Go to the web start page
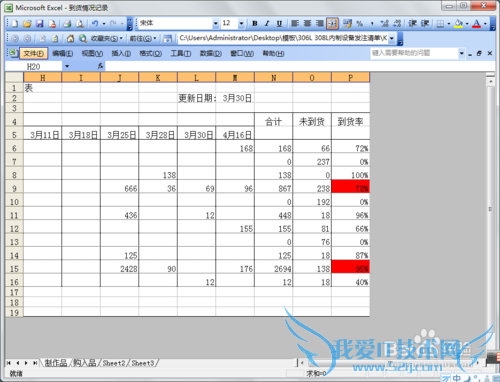Image resolution: width=500 pixels, height=382 pixels. coord(70,39)
